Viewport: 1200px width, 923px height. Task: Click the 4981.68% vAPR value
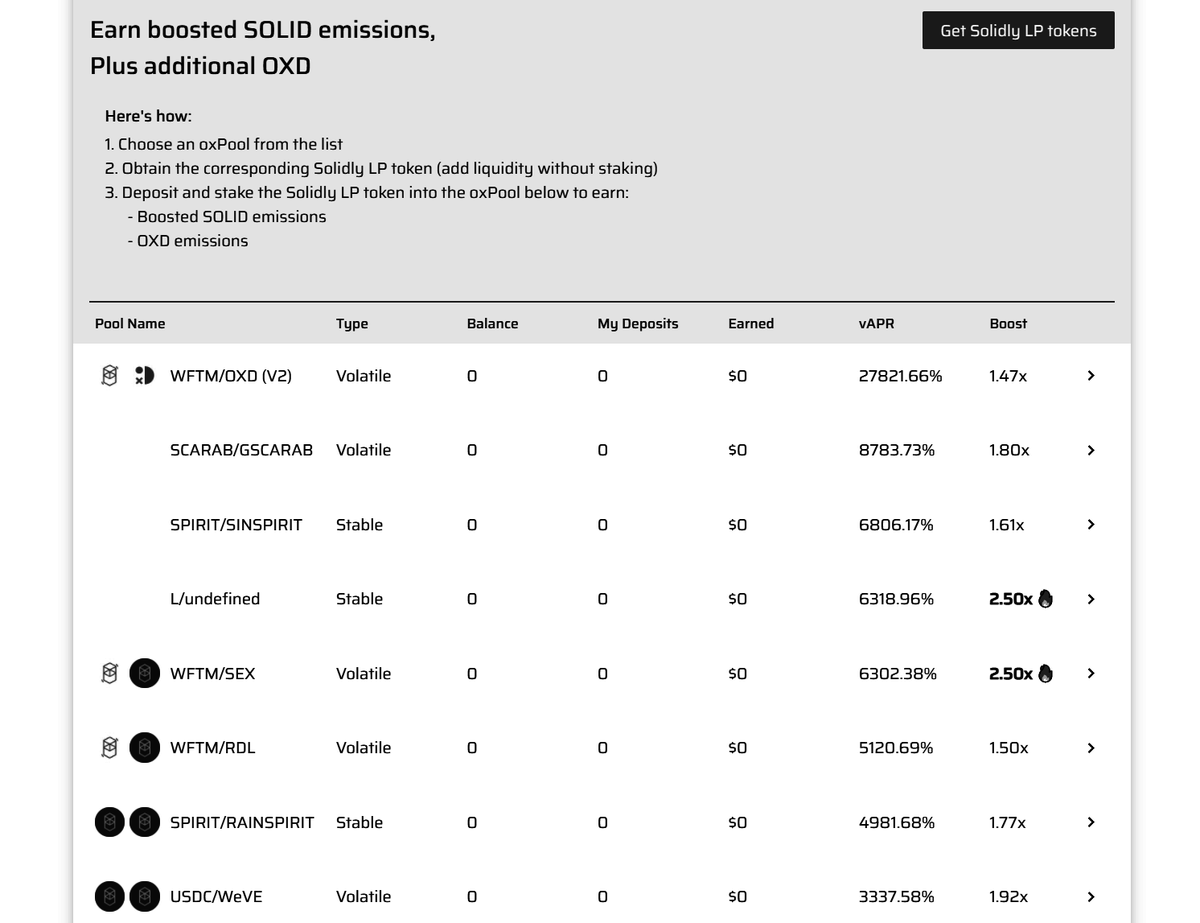897,822
